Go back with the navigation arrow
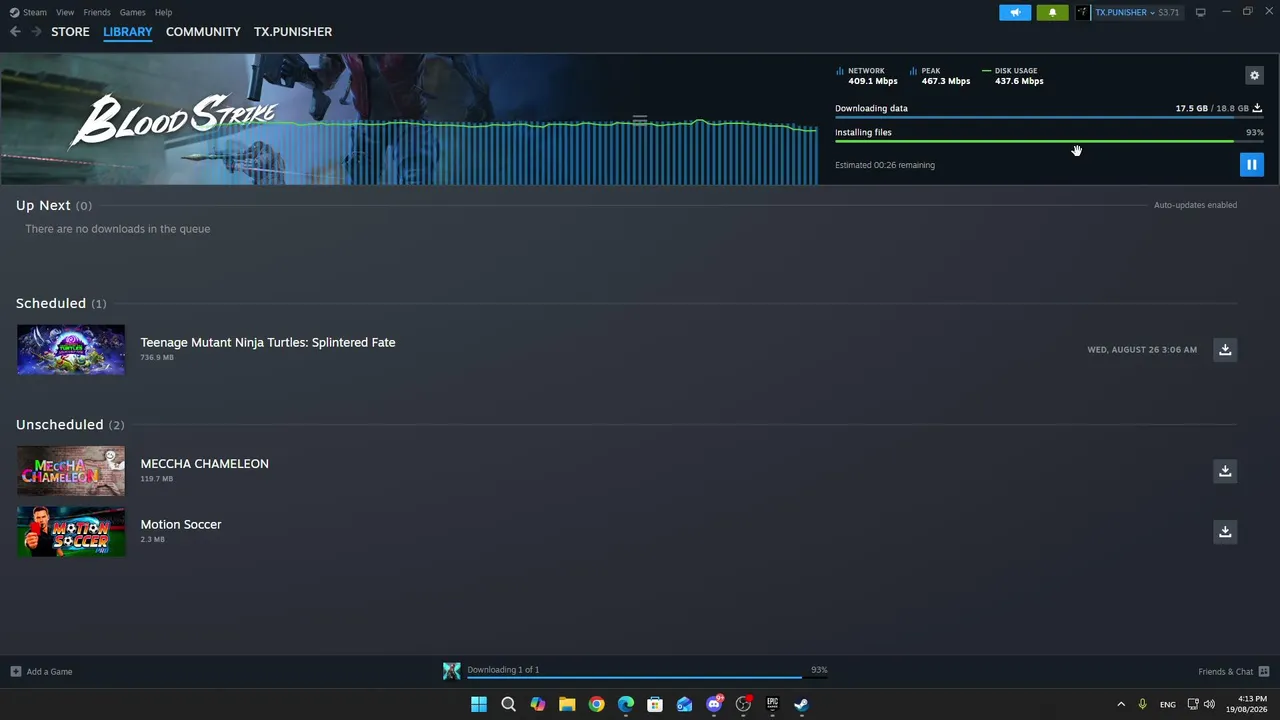Image resolution: width=1280 pixels, height=720 pixels. [15, 32]
